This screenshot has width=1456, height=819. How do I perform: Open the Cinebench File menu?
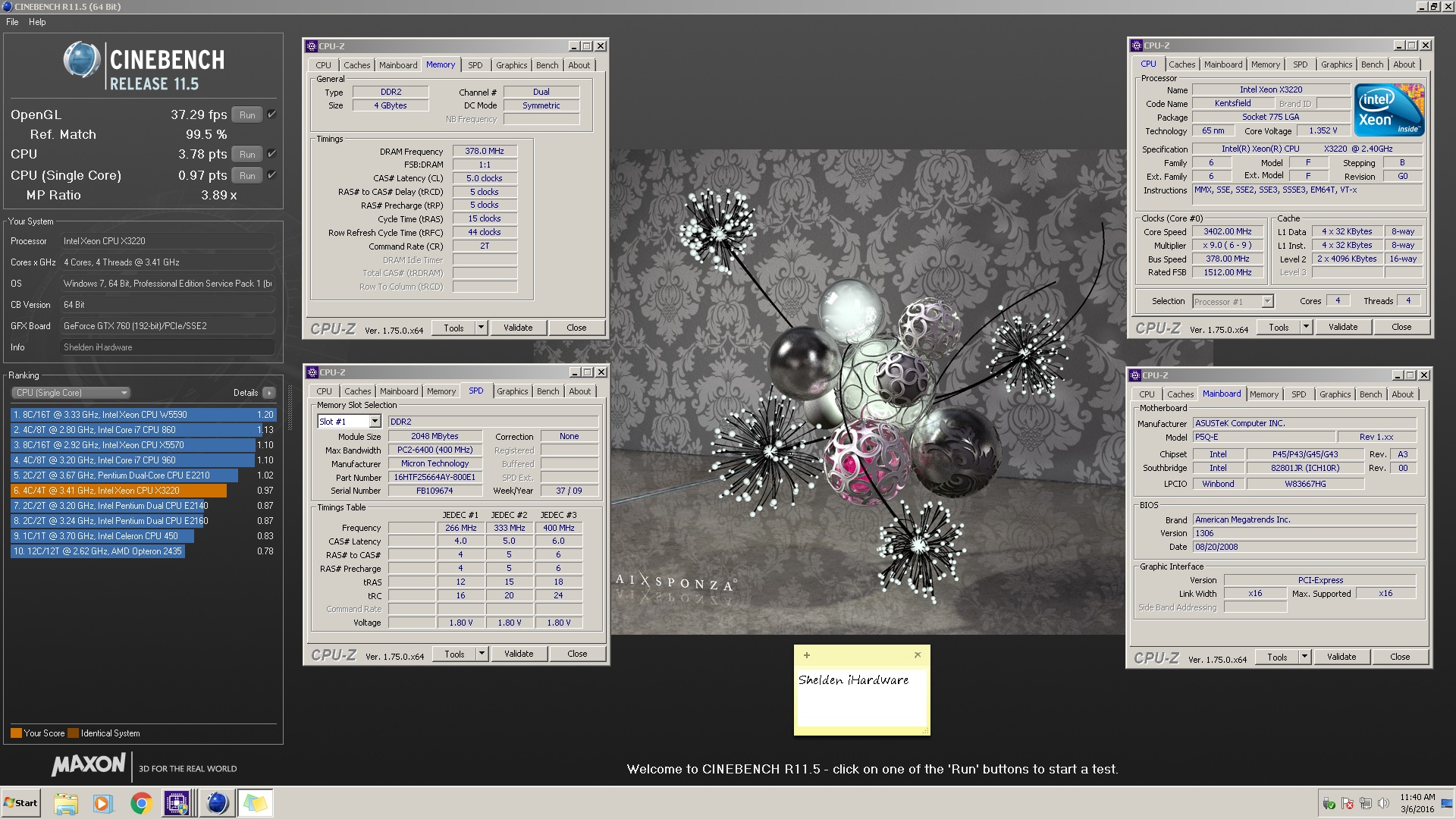tap(12, 22)
